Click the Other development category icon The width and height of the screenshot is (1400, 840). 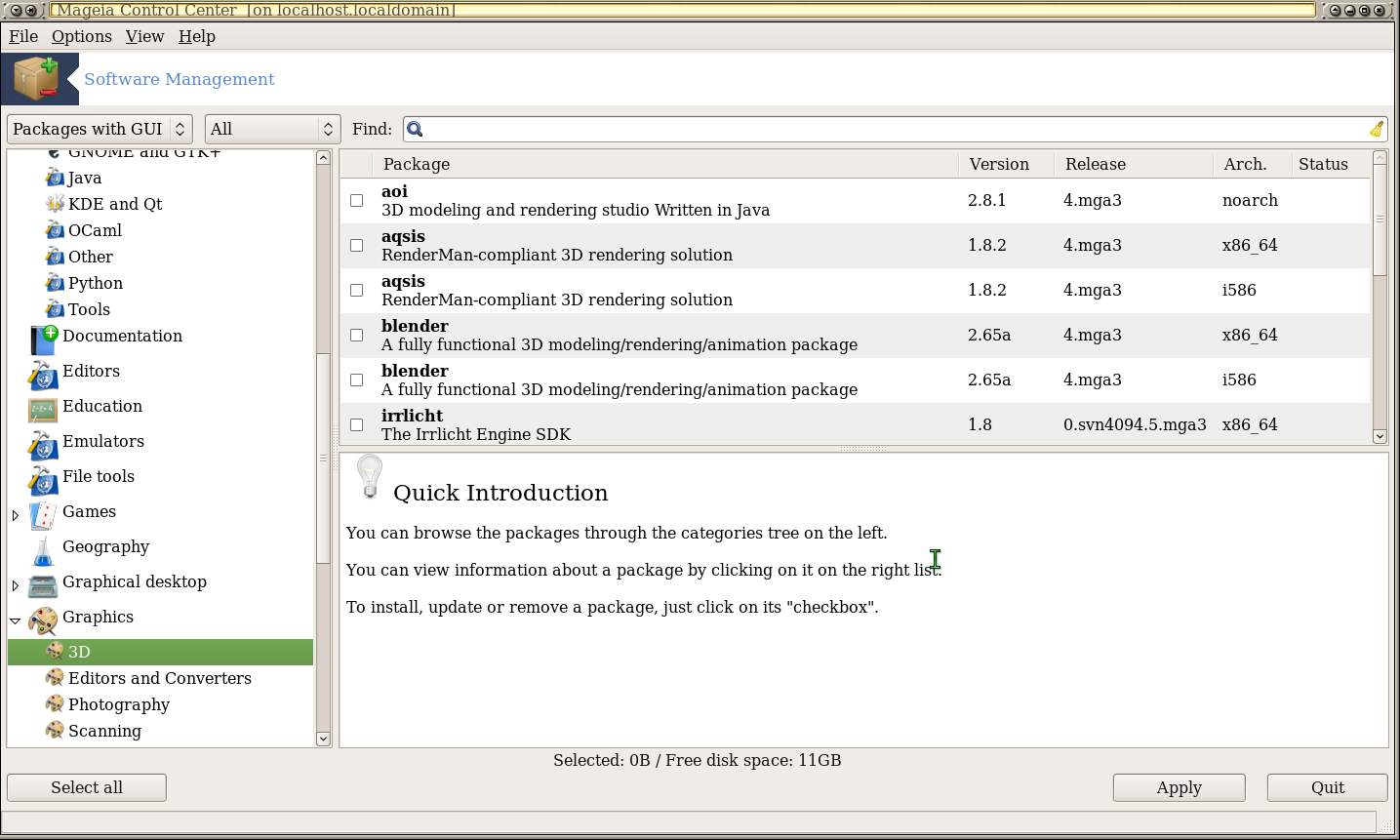click(x=55, y=257)
